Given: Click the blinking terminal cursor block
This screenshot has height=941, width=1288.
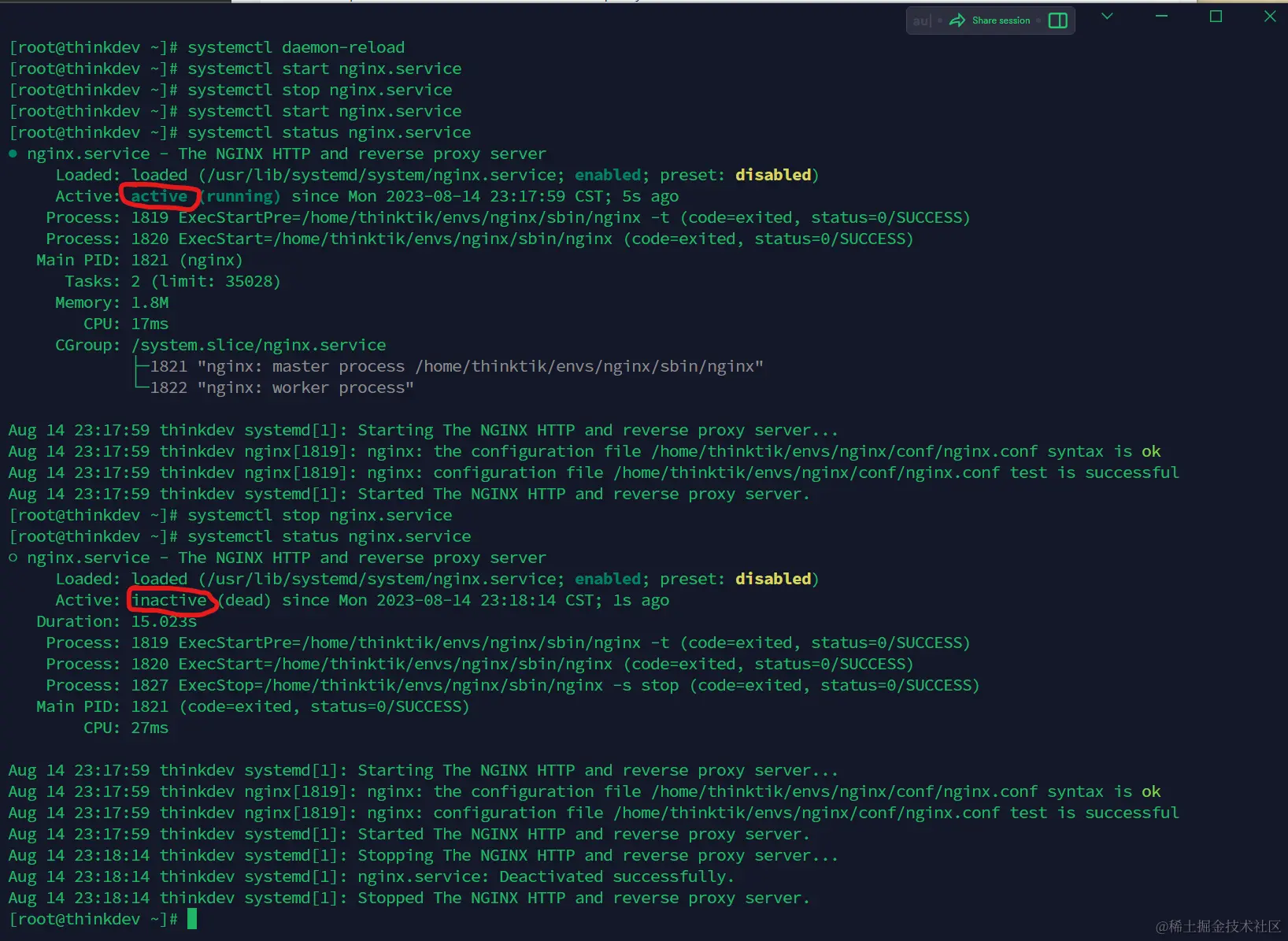Looking at the screenshot, I should click(191, 918).
